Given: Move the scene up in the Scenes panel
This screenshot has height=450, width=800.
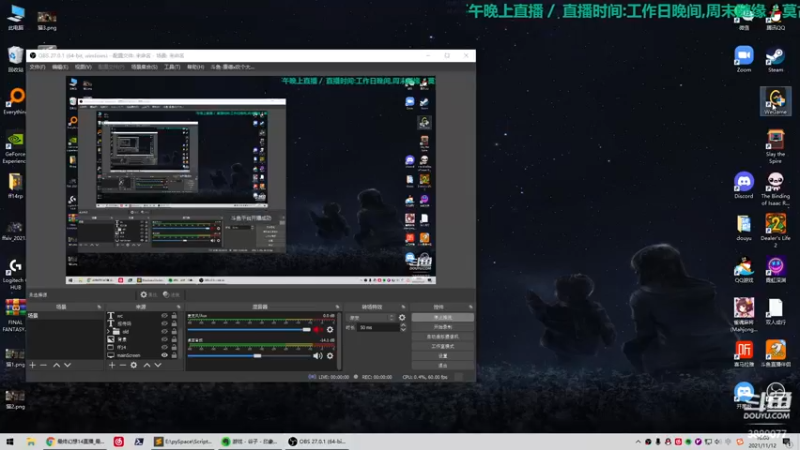Looking at the screenshot, I should 57,365.
